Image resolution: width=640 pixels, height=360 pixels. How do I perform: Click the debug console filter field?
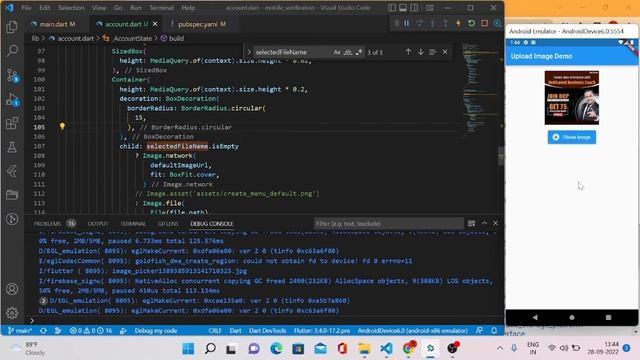point(389,224)
